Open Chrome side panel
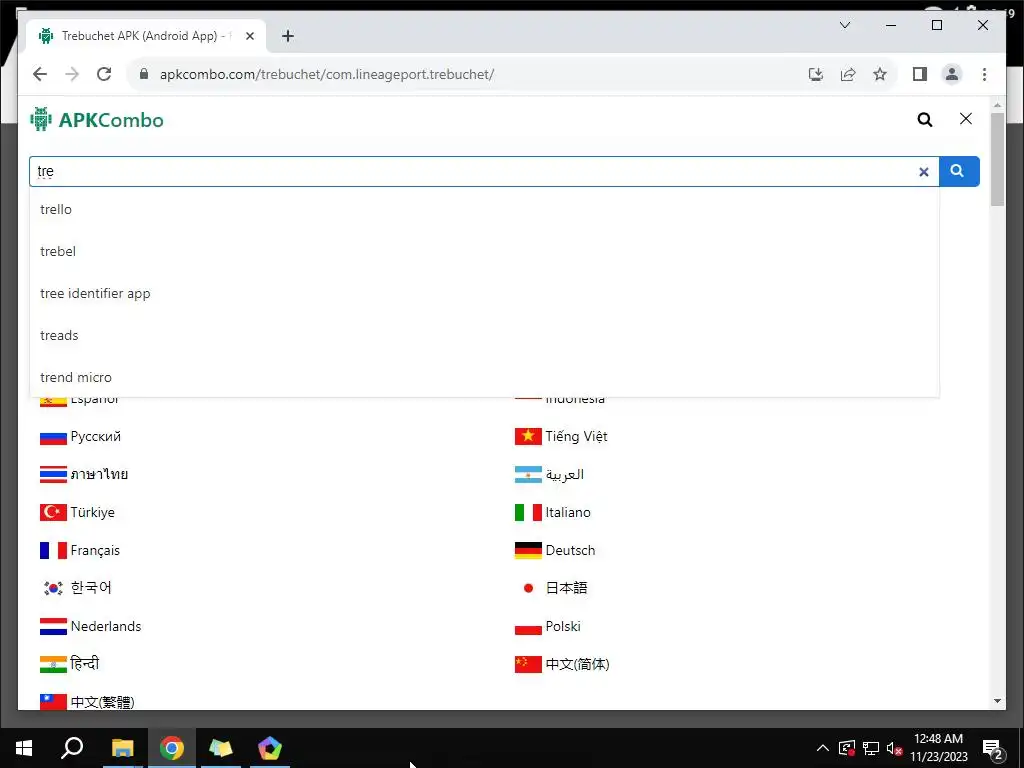Screen dimensions: 1024x768 click(x=920, y=74)
